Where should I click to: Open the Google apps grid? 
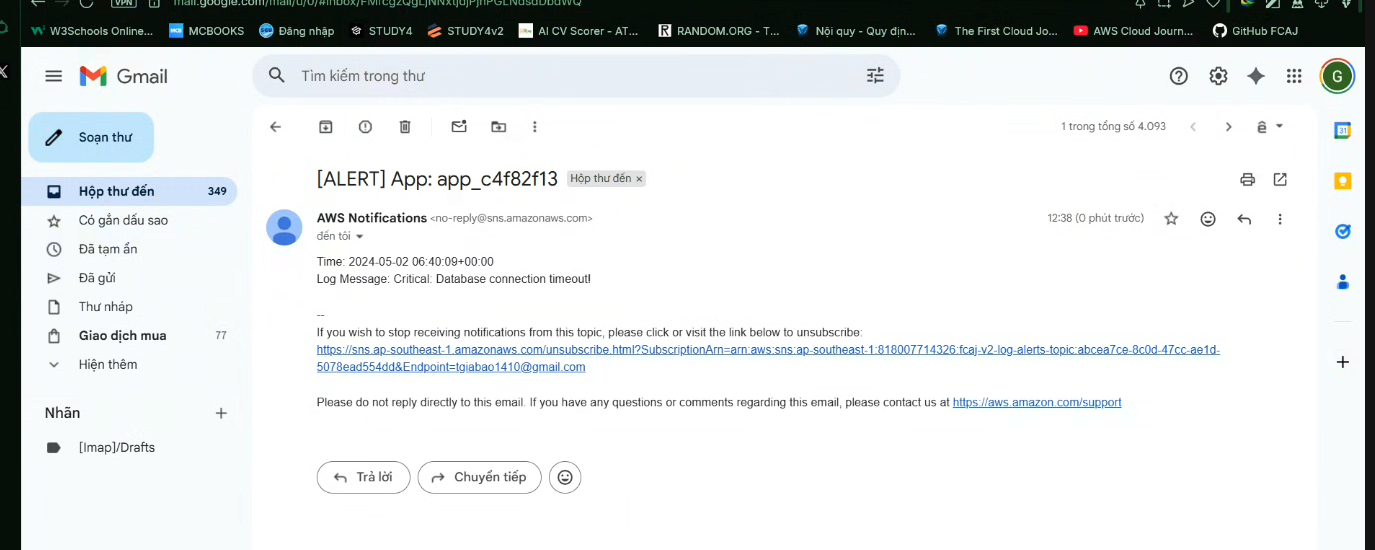coord(1294,76)
